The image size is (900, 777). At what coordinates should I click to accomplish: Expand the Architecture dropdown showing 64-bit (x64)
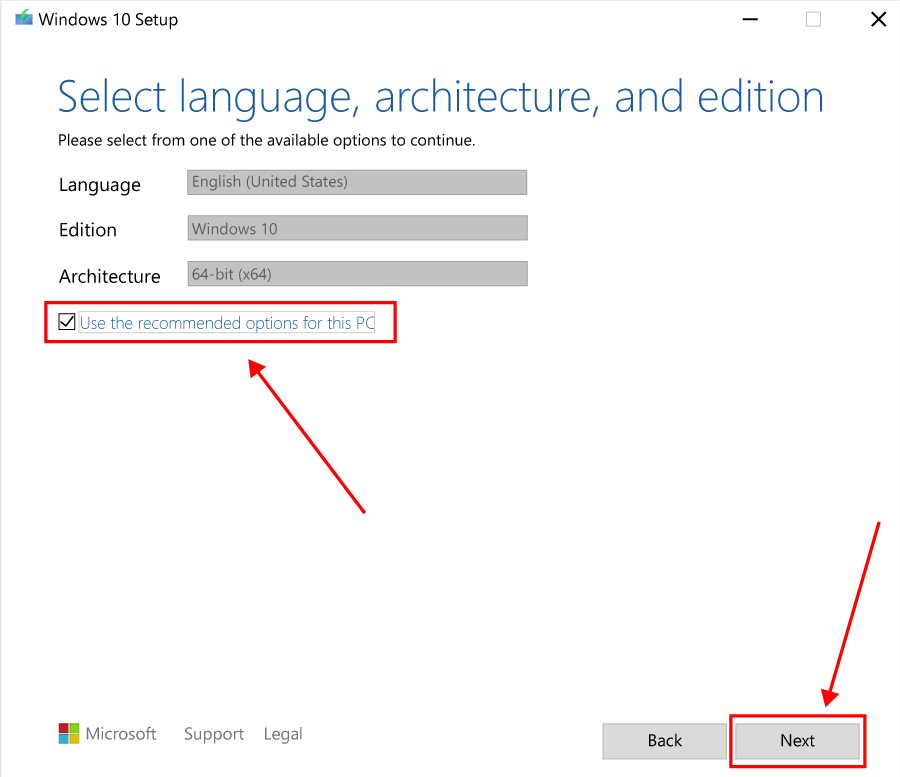(x=357, y=274)
